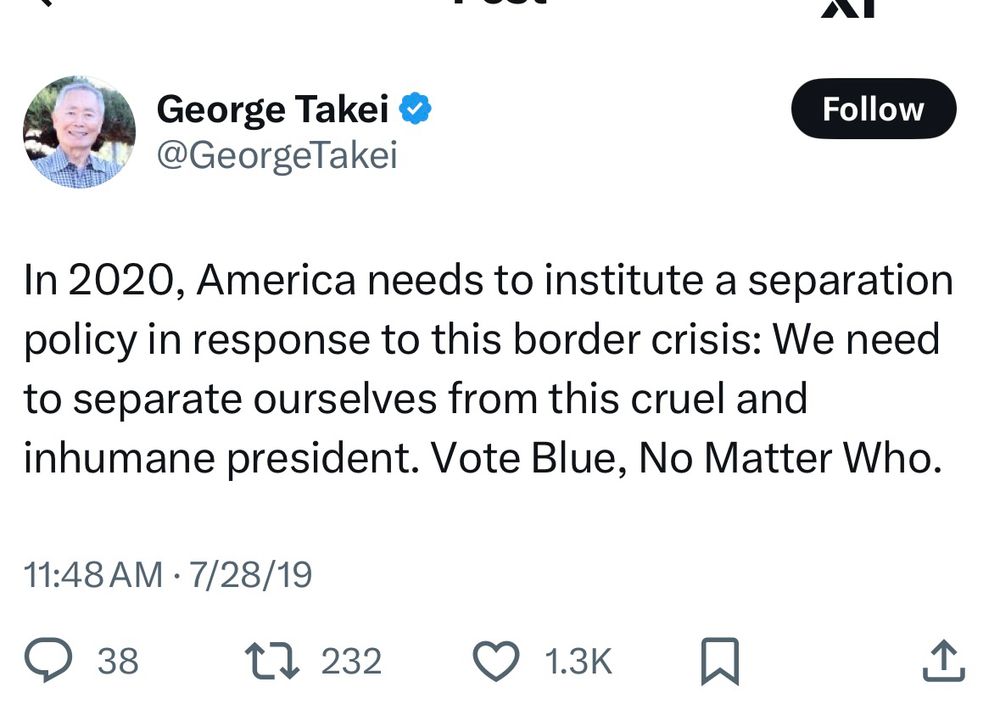View the 232 reposts count
The width and height of the screenshot is (1000, 716).
click(350, 661)
